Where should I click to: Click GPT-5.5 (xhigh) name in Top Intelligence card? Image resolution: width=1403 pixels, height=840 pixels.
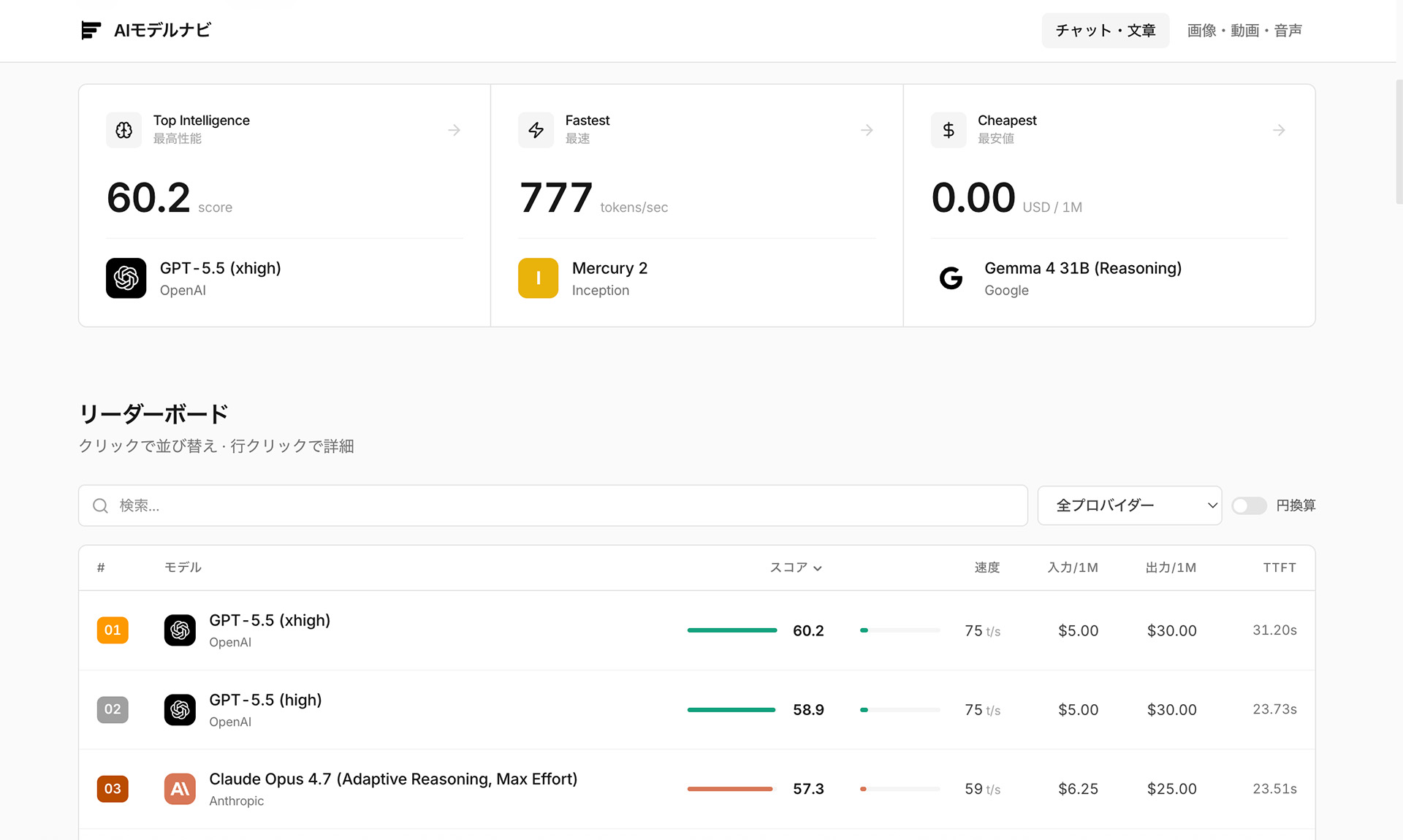[x=221, y=268]
